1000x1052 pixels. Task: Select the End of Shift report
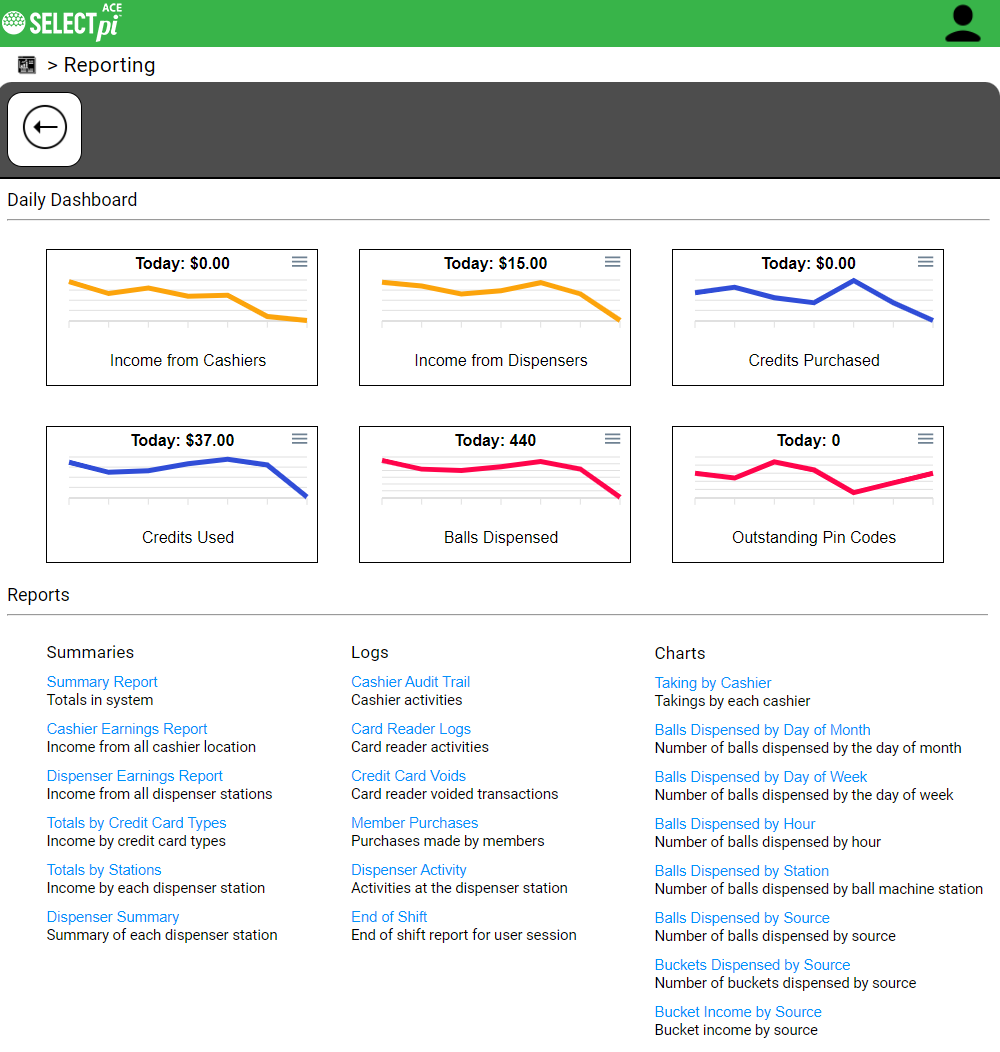tap(389, 917)
